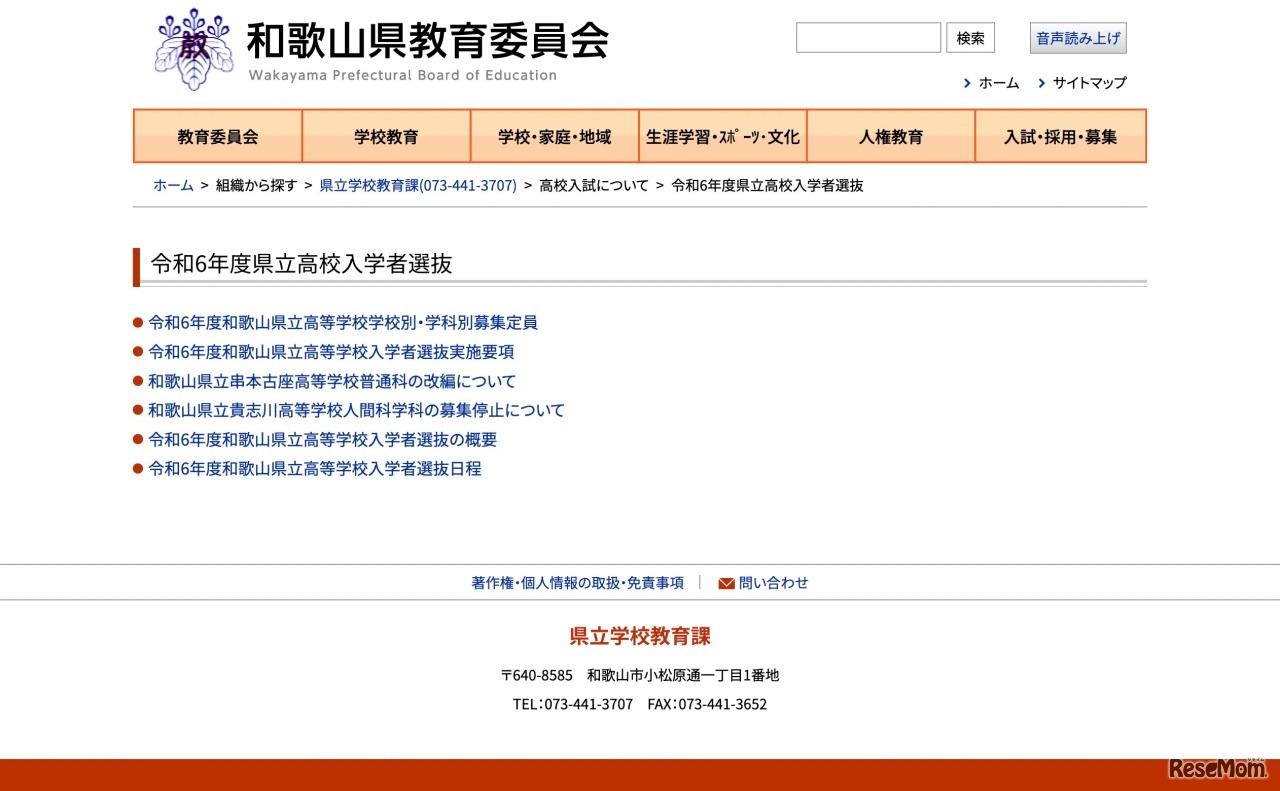Click the TEL：073-441-3707 phone number
This screenshot has width=1280, height=791.
(x=573, y=704)
